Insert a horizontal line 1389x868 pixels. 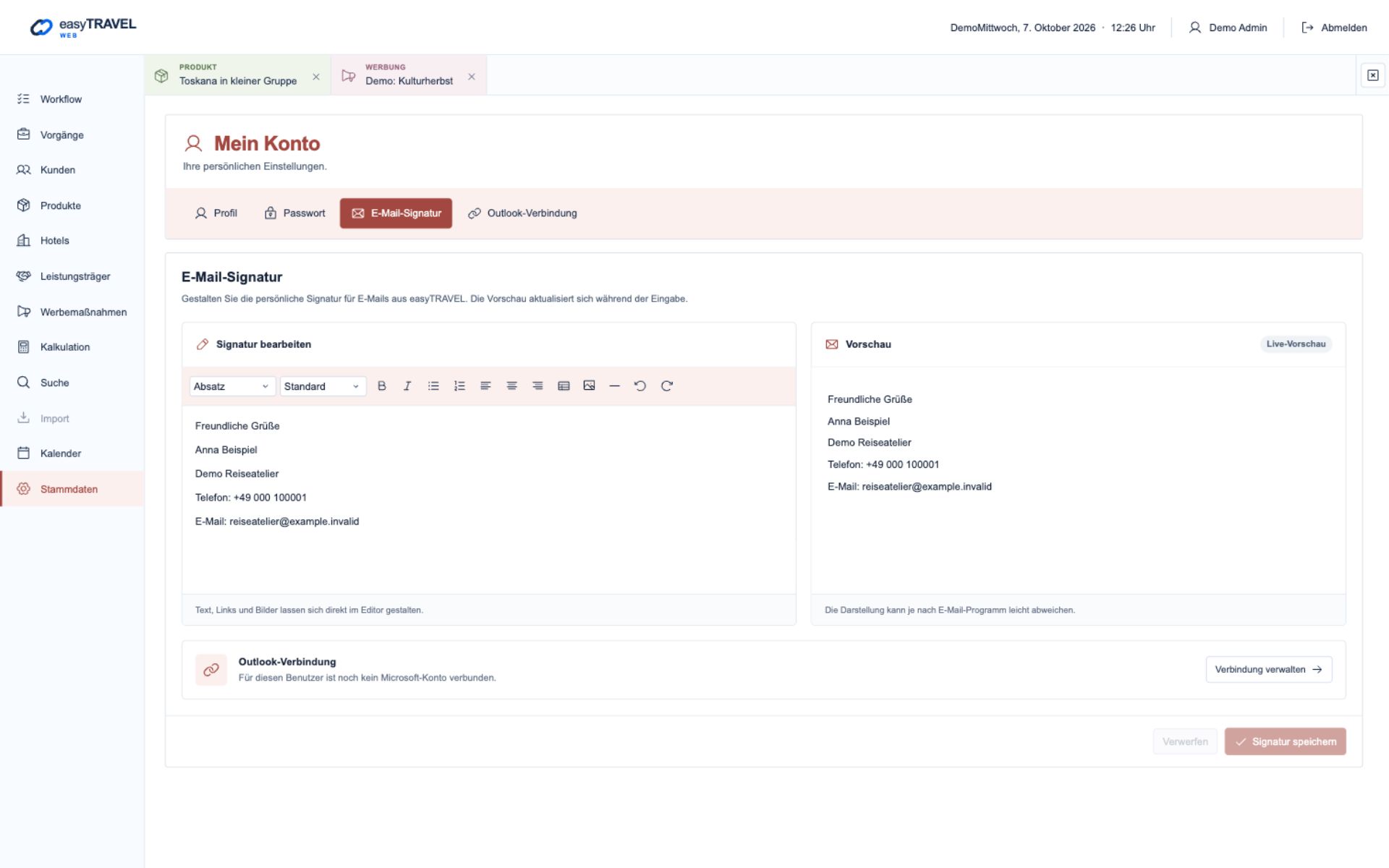pos(614,386)
